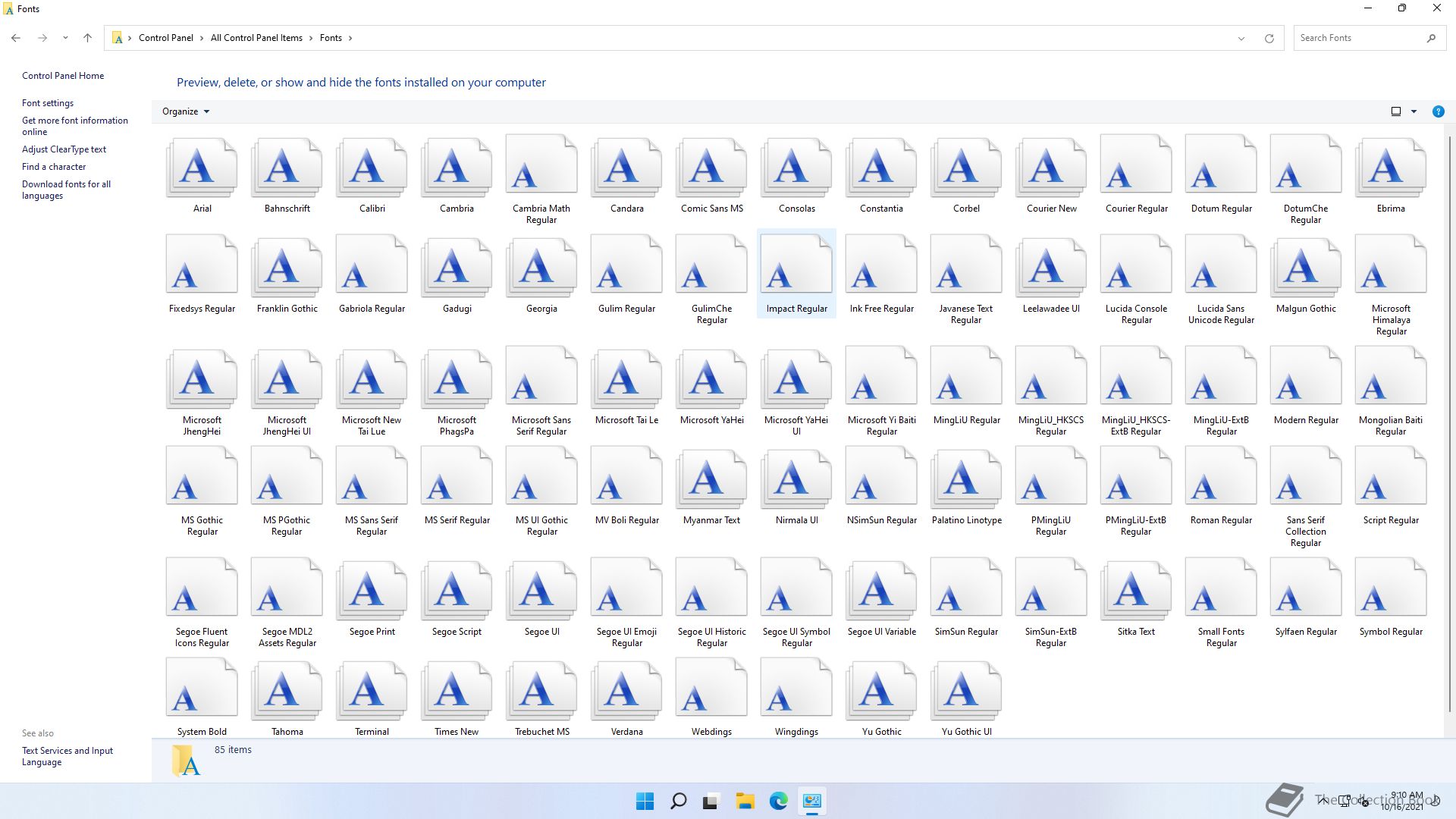Select the Trebuchet MS font icon

[541, 689]
